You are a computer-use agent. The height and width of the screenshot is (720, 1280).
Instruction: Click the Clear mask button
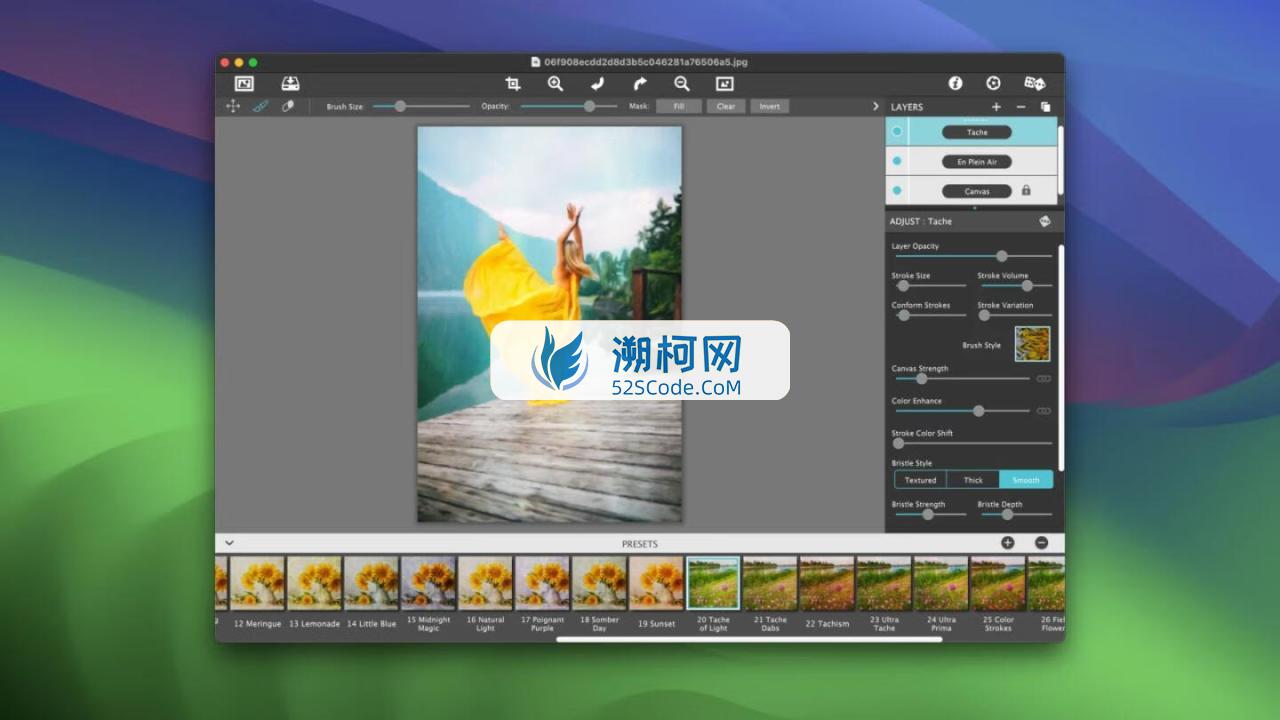[x=726, y=106]
